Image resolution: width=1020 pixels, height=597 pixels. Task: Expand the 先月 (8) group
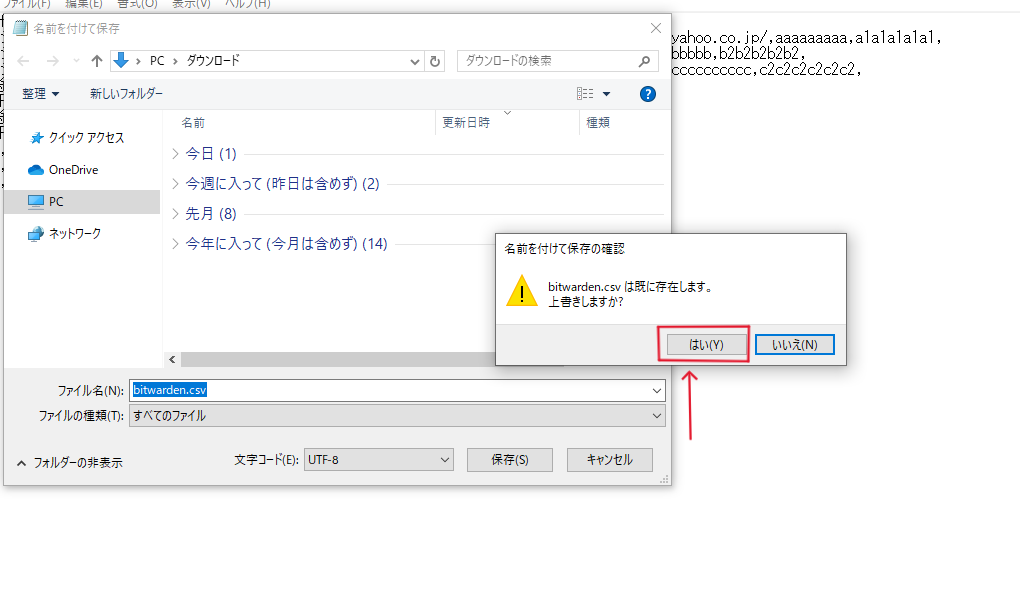176,213
